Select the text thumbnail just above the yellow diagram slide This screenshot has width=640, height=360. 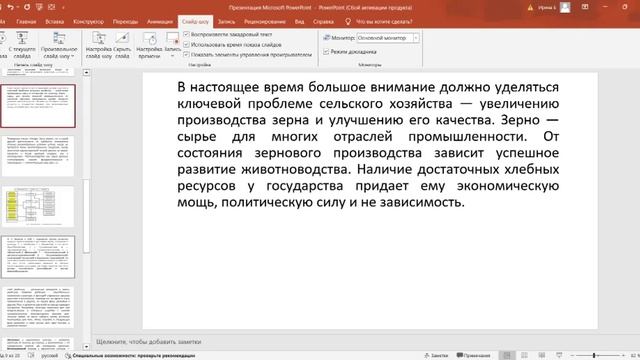coord(38,156)
